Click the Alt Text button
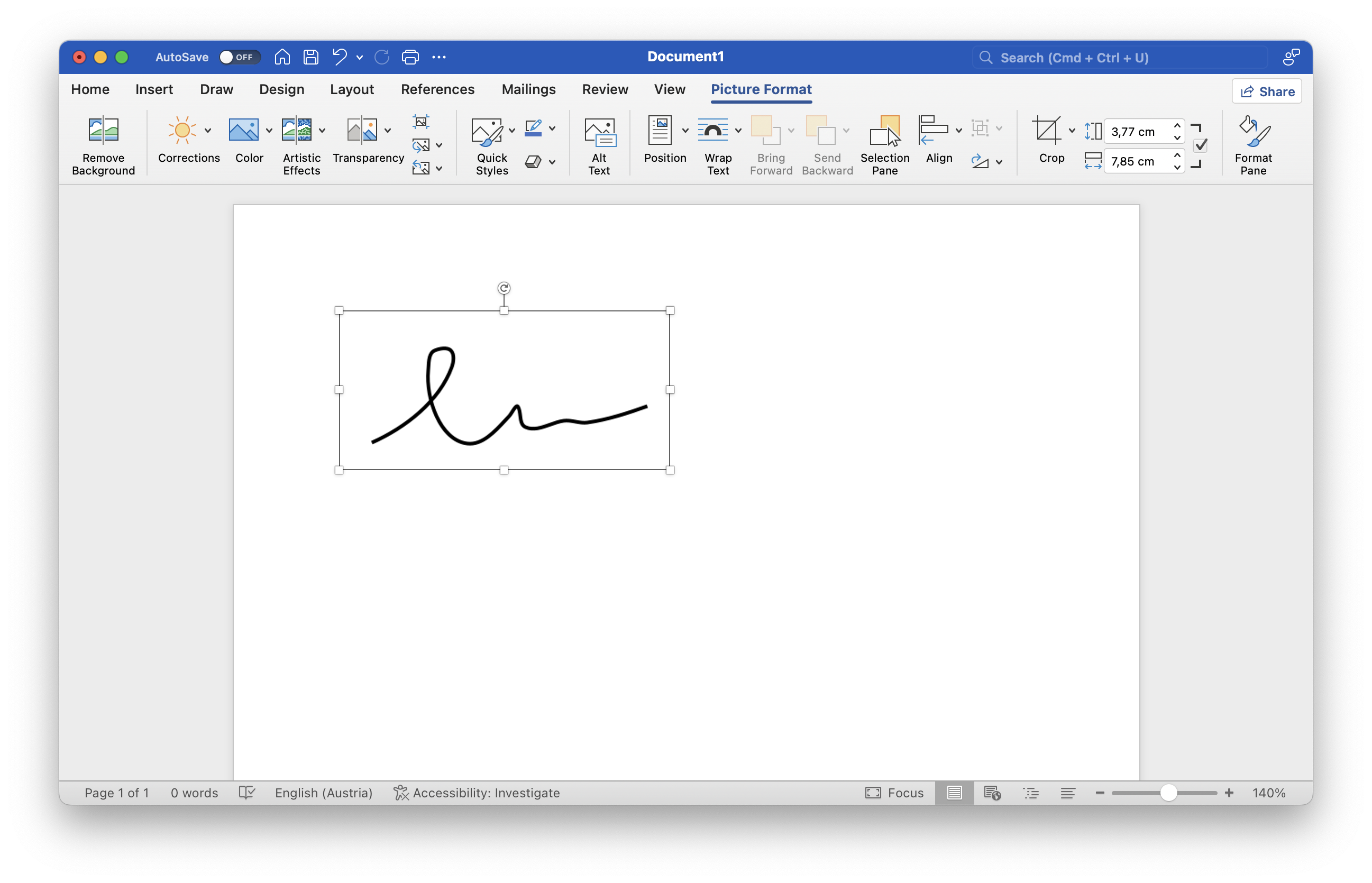 (599, 145)
